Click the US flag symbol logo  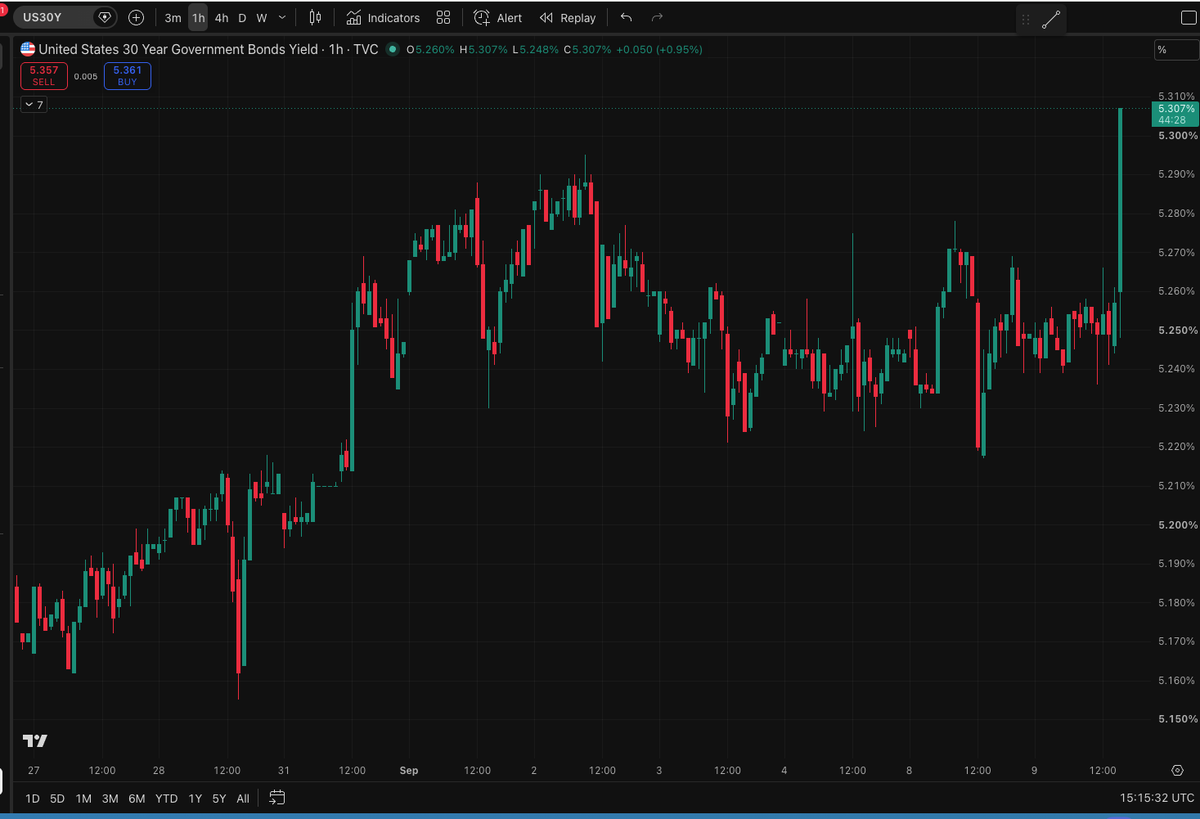28,49
